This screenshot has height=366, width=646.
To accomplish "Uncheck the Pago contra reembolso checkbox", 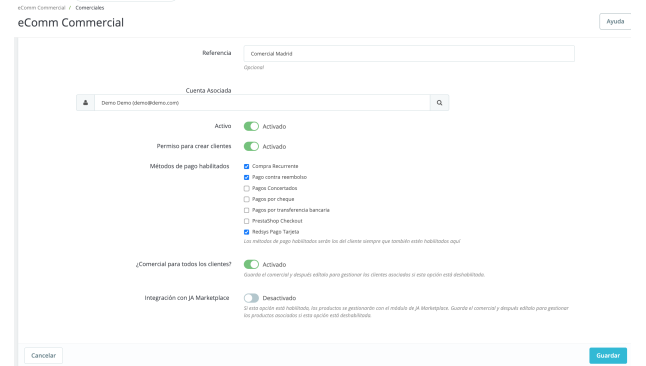I will (x=246, y=177).
